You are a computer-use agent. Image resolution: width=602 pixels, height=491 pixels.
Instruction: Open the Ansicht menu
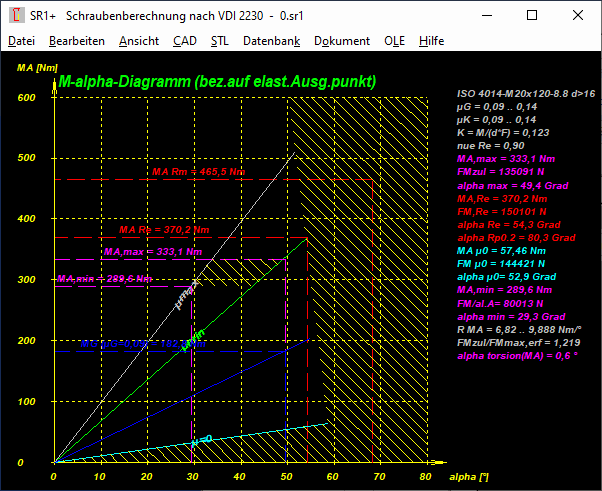[x=138, y=41]
